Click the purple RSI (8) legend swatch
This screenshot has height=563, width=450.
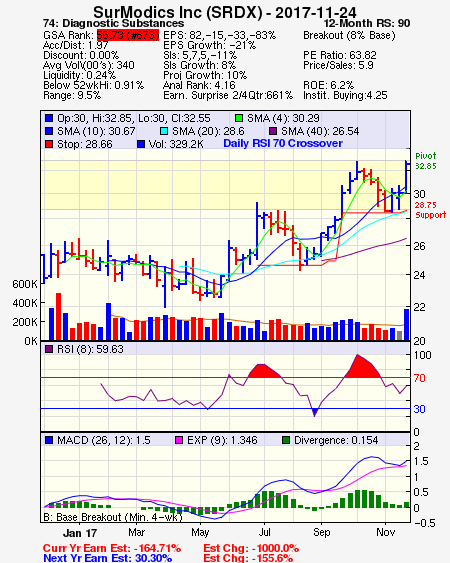49,349
